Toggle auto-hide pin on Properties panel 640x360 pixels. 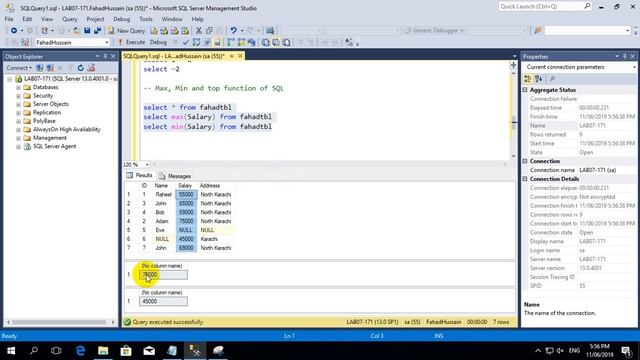625,56
